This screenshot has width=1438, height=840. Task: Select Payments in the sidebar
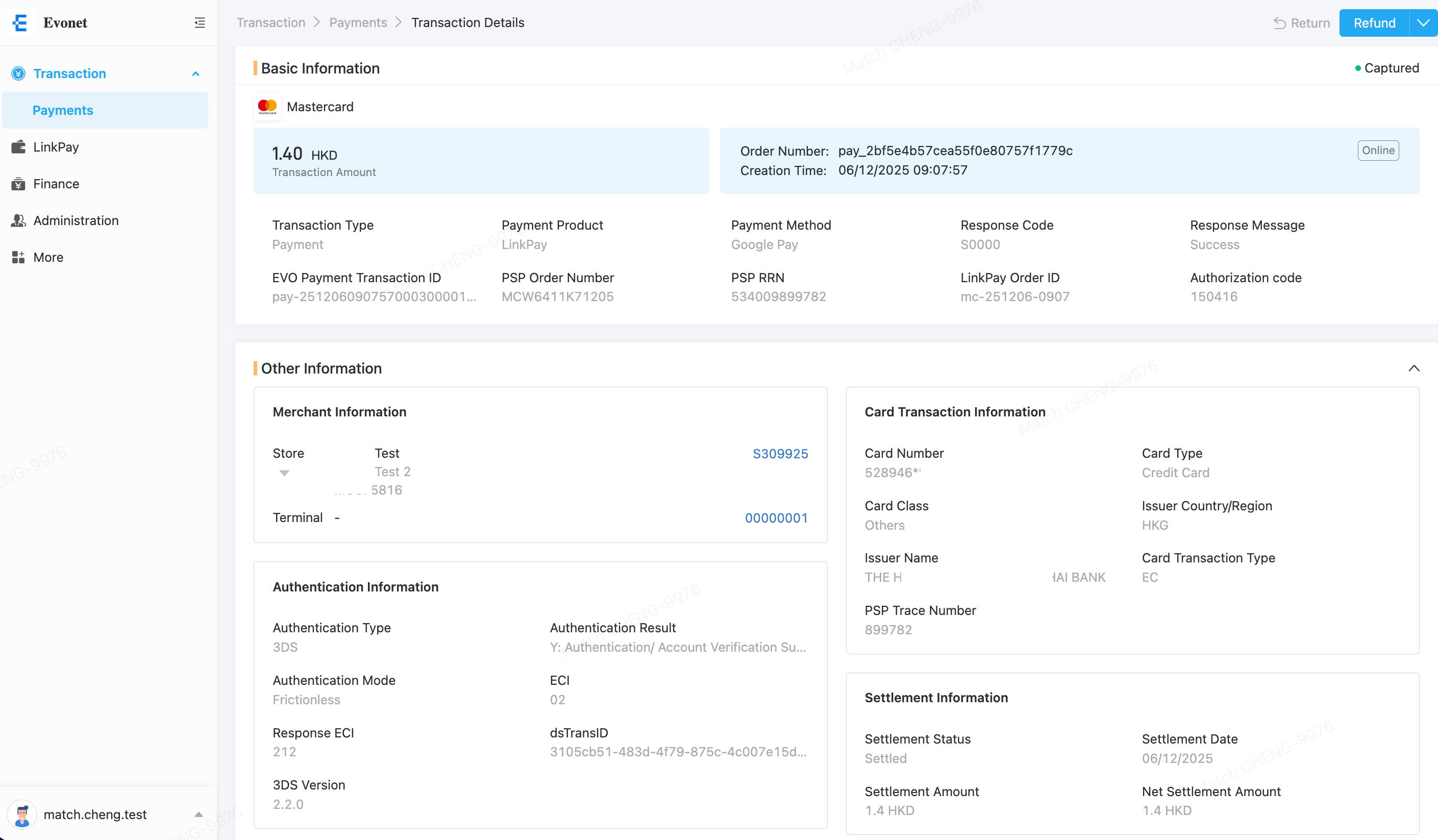point(63,110)
